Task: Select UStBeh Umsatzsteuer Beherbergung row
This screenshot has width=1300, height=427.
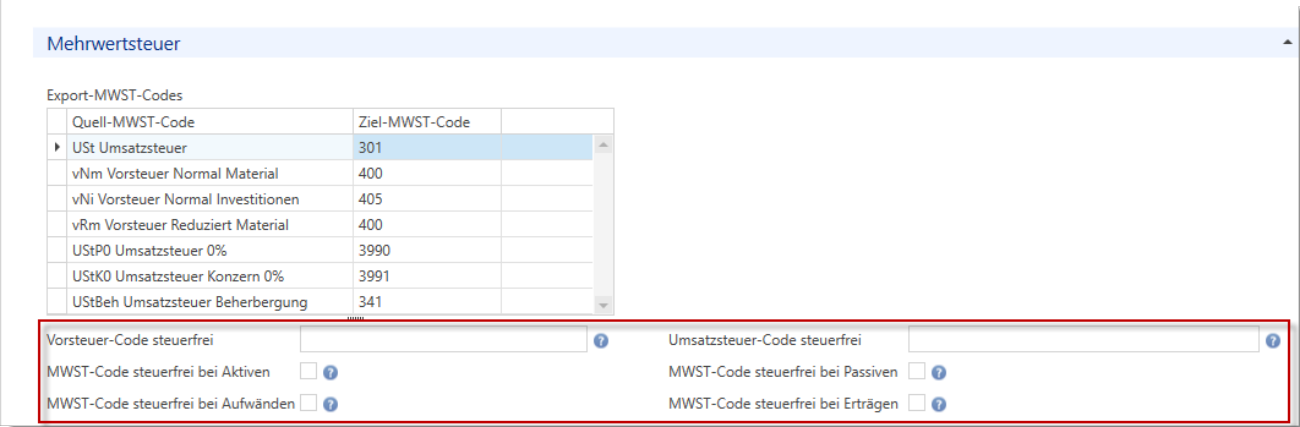Action: 321,302
